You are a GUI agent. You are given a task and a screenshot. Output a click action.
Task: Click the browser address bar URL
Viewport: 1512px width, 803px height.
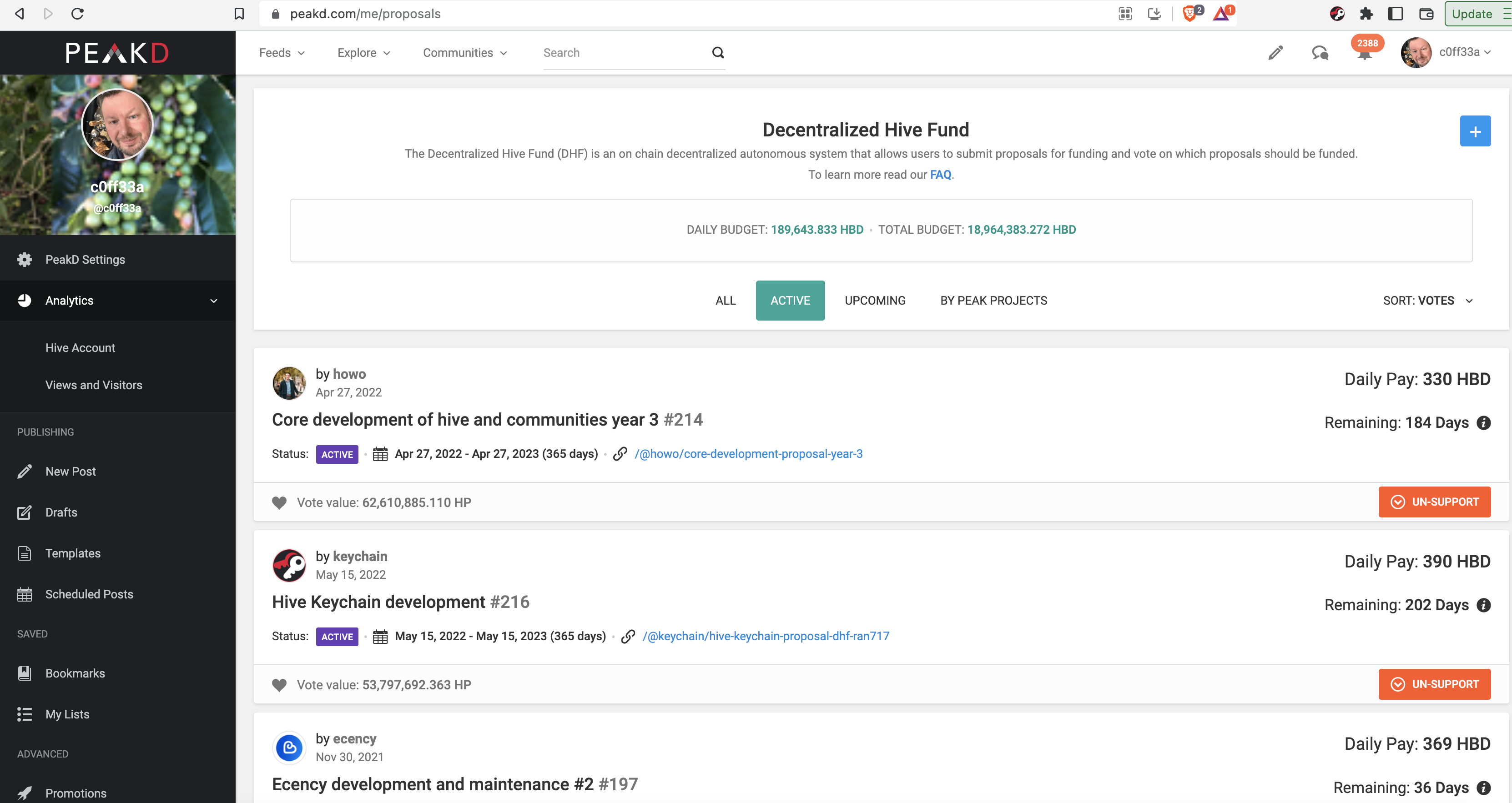pyautogui.click(x=365, y=14)
